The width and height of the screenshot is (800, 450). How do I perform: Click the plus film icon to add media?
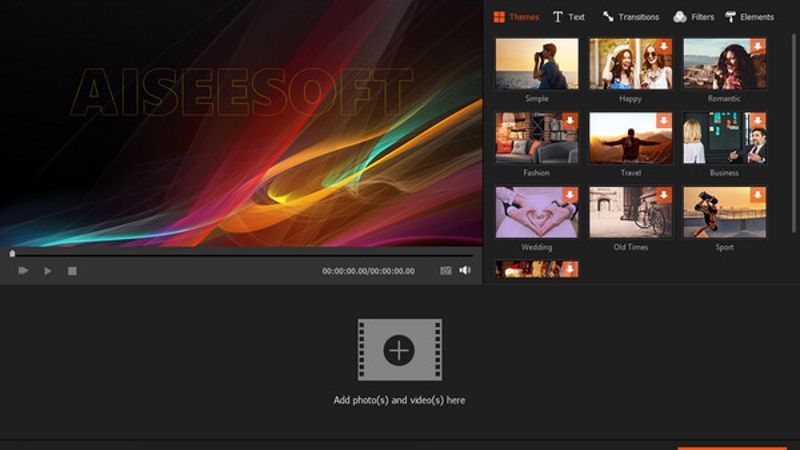pyautogui.click(x=399, y=350)
